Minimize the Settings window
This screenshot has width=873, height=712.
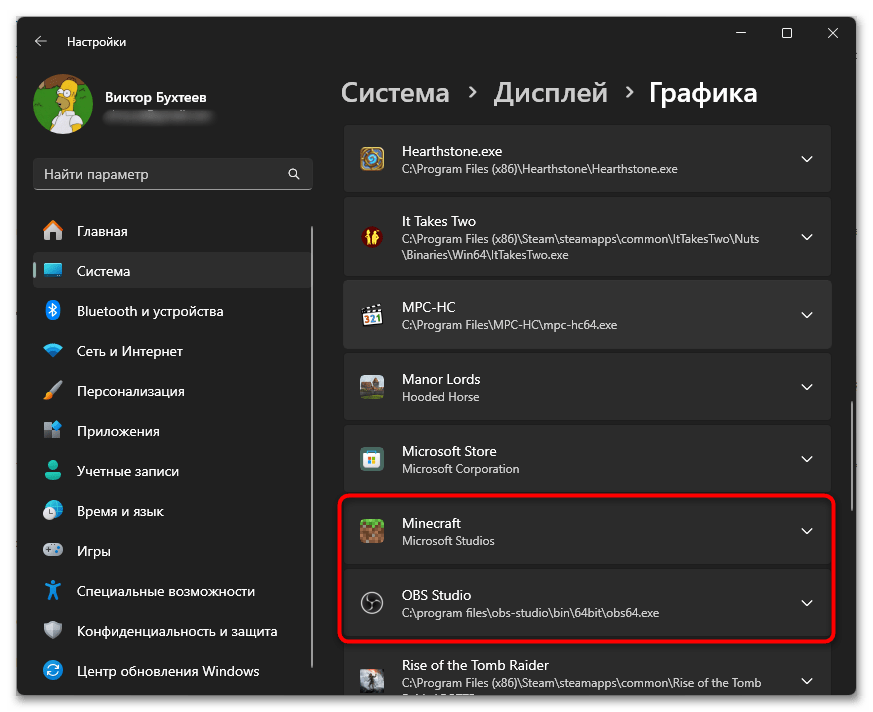(x=740, y=33)
